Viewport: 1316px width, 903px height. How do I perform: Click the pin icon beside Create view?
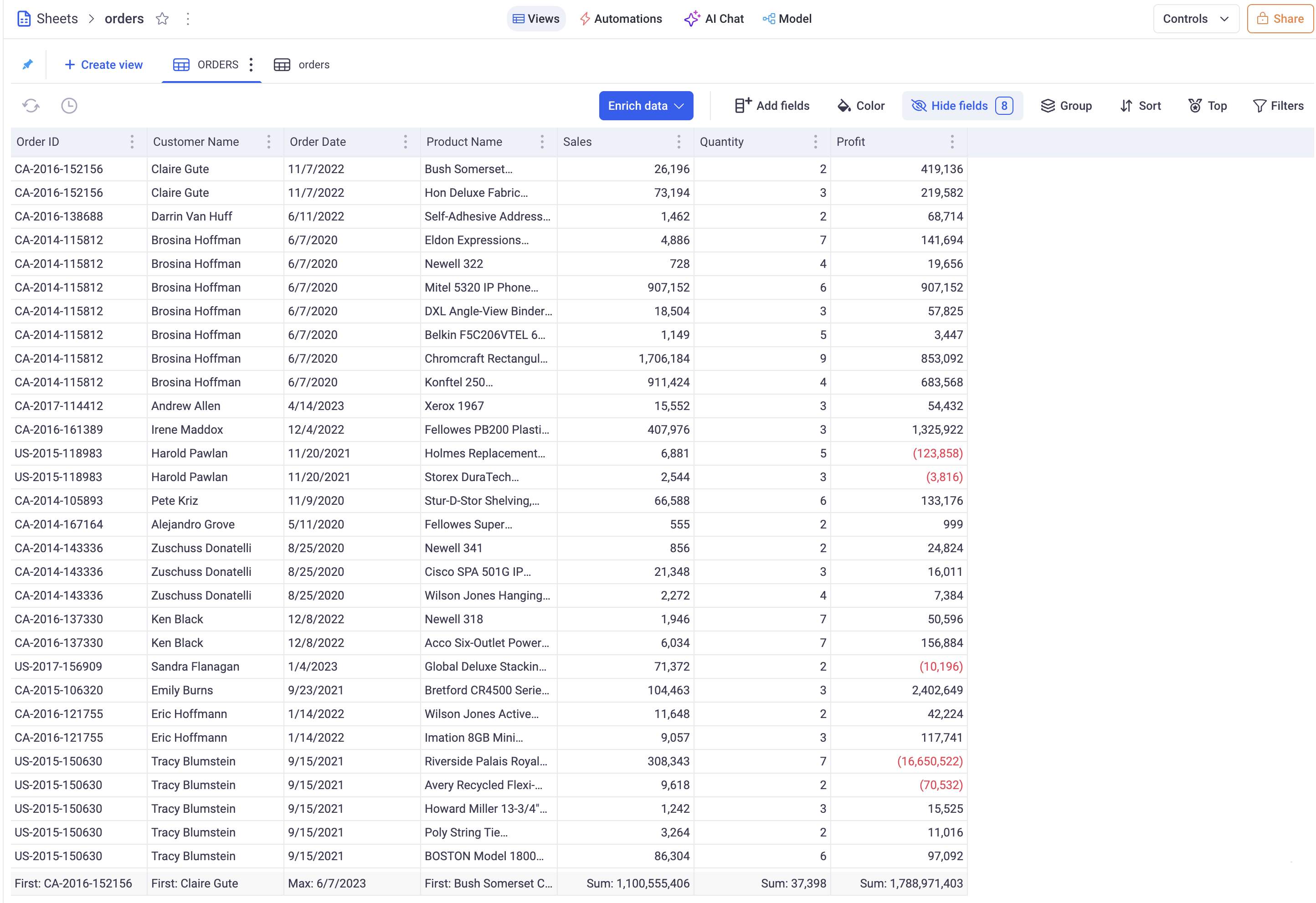(x=27, y=65)
